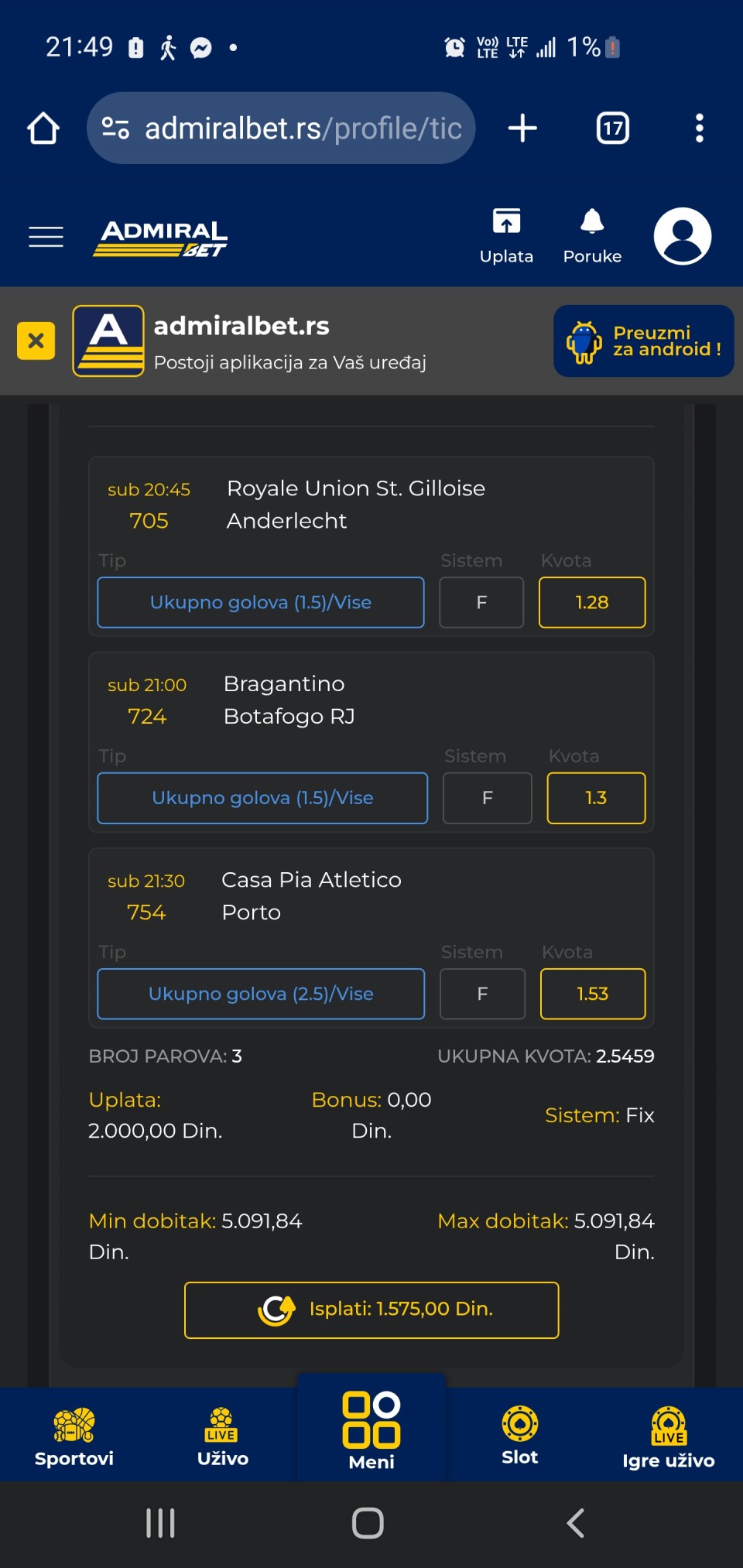743x1568 pixels.
Task: Open browser three-dot options menu
Action: click(x=699, y=128)
